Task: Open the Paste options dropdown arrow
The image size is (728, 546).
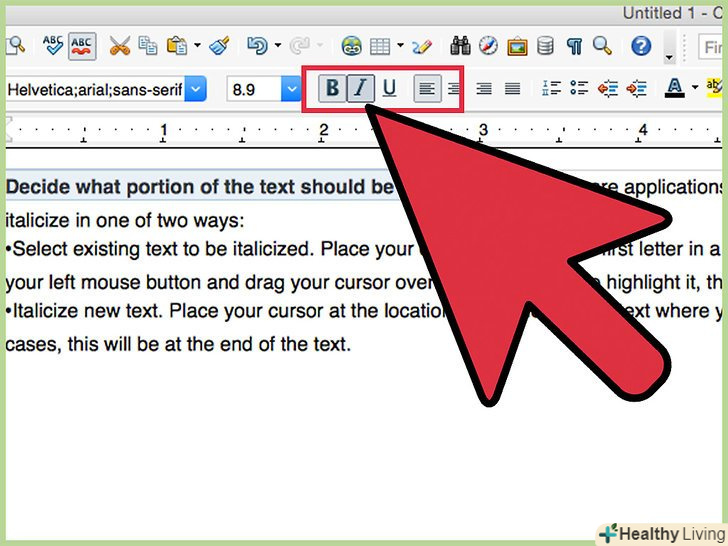Action: coord(197,46)
